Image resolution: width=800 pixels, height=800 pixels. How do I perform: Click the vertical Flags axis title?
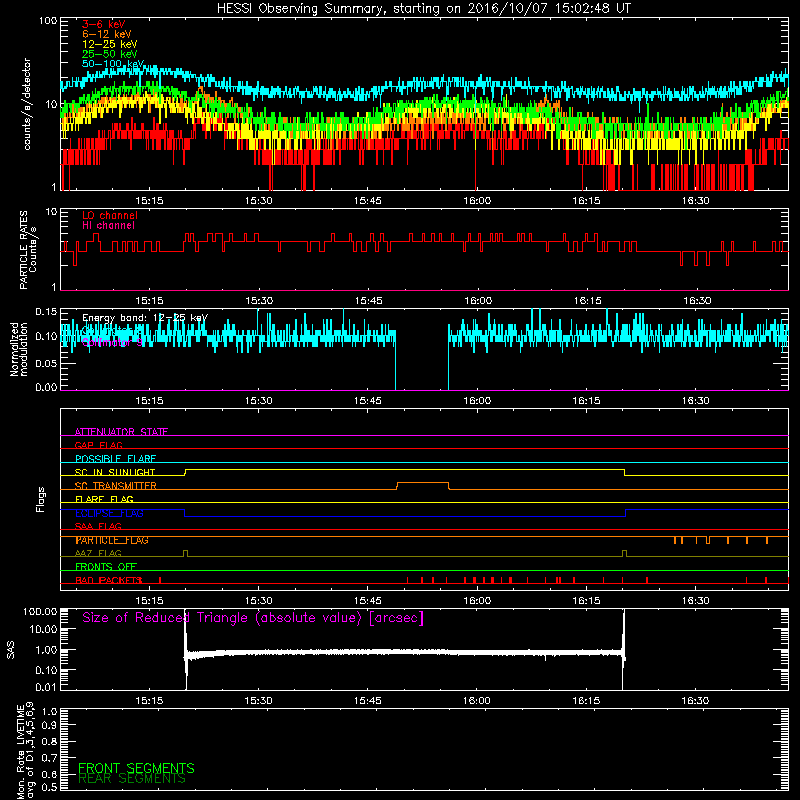click(41, 499)
